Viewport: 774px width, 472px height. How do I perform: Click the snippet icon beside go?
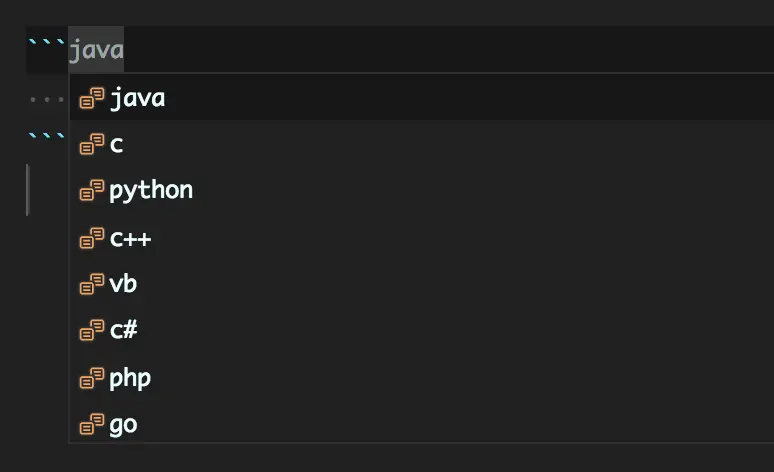point(92,424)
